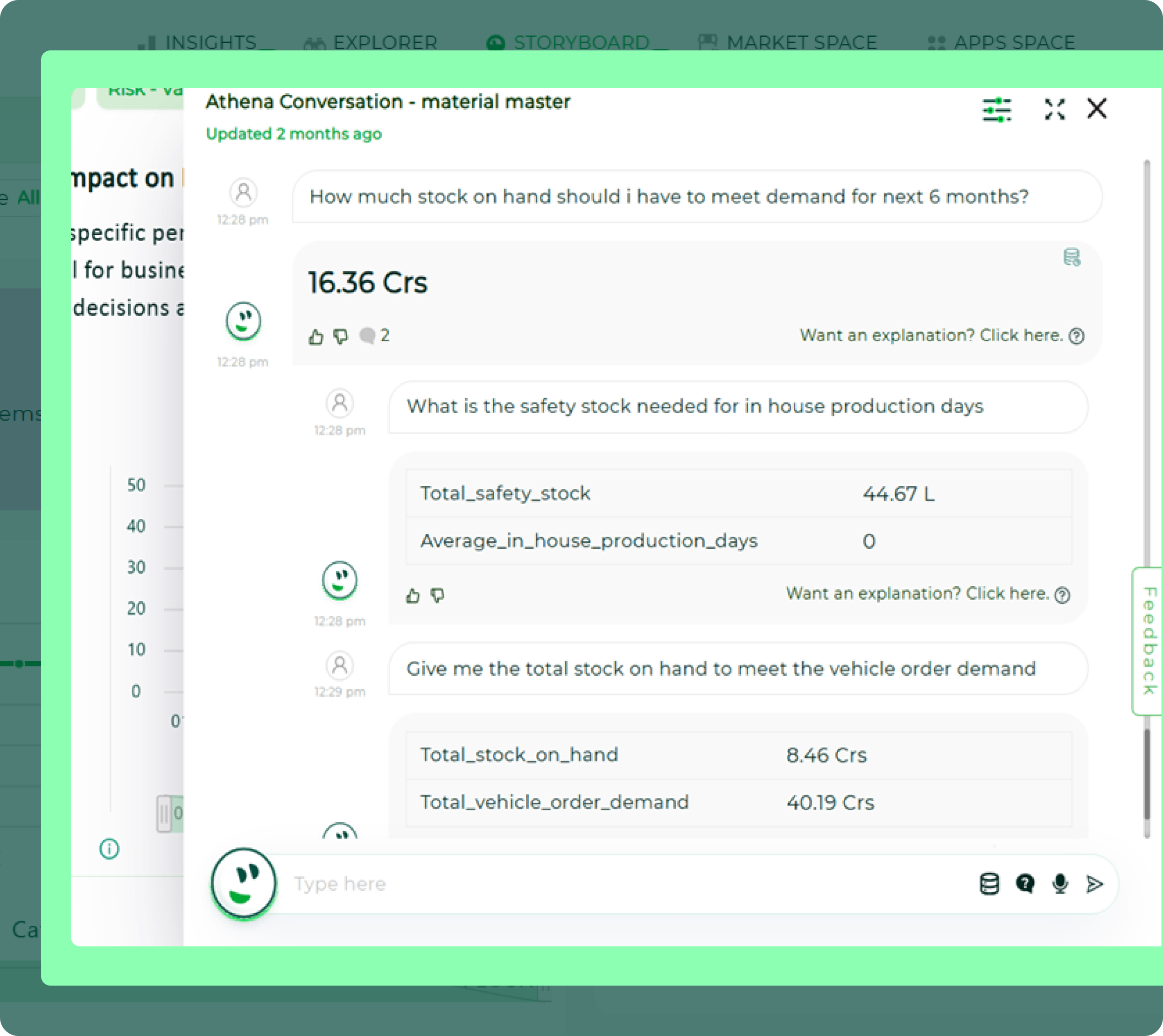Click the Total_safety_stock label
This screenshot has height=1036, width=1163.
[505, 494]
